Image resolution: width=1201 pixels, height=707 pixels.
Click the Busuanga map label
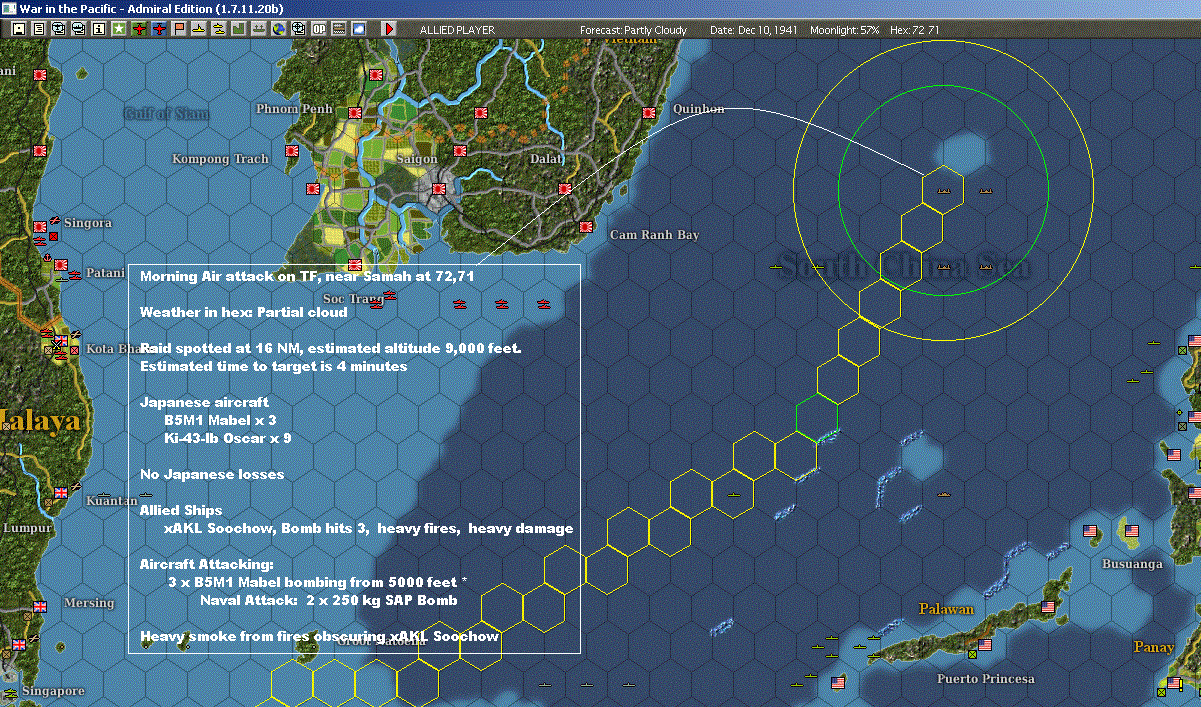1132,564
